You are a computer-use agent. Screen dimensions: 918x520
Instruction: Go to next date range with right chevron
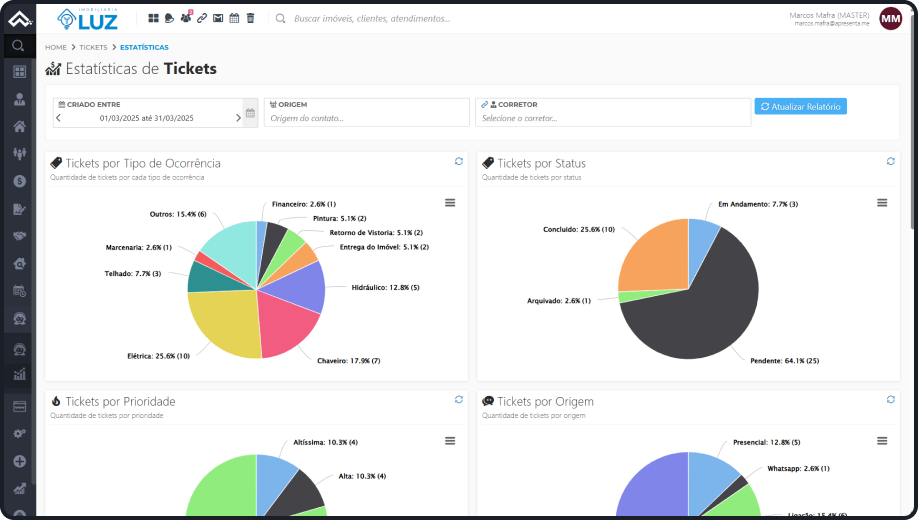click(x=238, y=118)
